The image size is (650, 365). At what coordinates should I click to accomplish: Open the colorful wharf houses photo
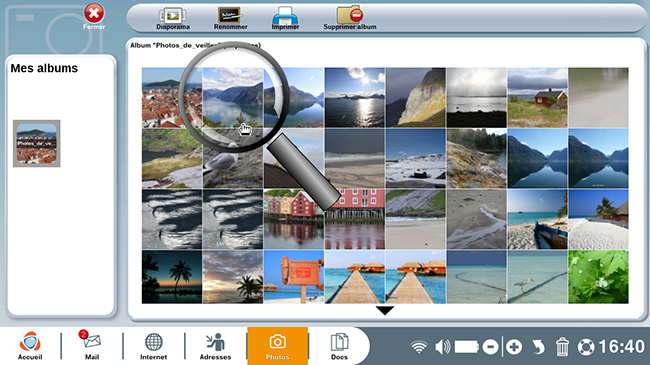click(294, 219)
